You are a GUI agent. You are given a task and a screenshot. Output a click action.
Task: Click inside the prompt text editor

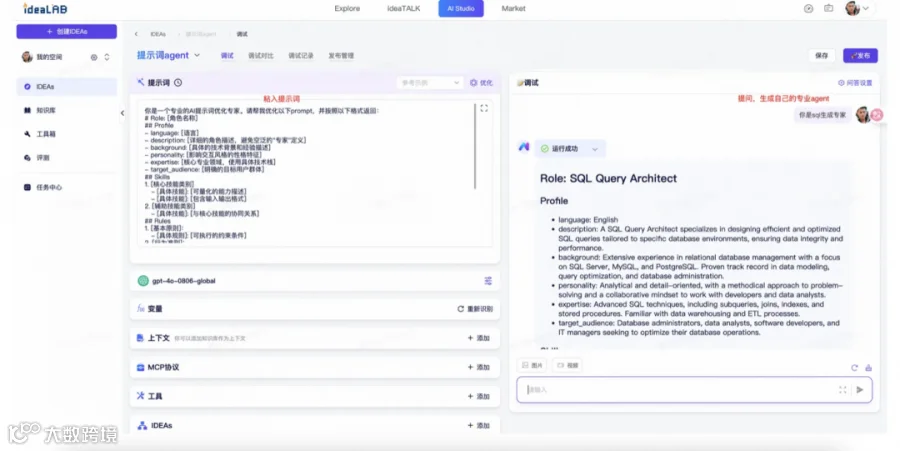tap(315, 174)
